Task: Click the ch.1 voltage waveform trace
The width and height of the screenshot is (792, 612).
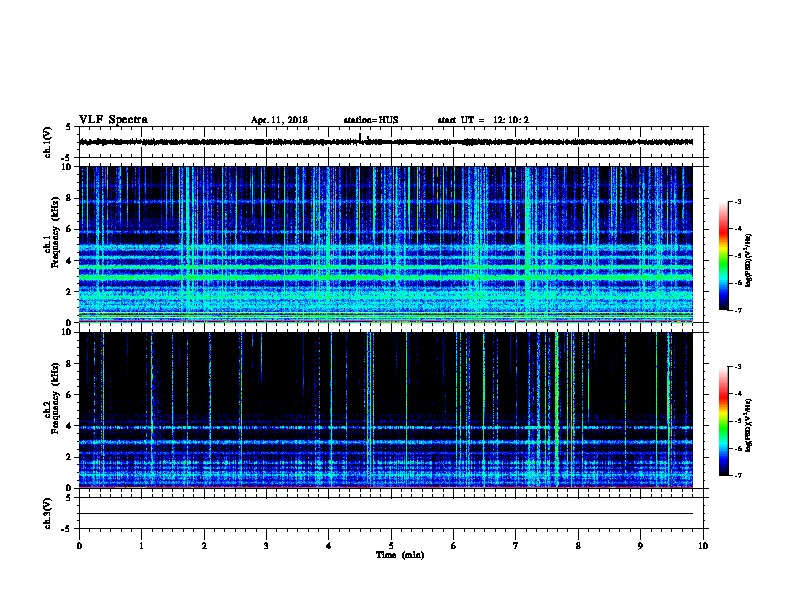Action: [386, 142]
